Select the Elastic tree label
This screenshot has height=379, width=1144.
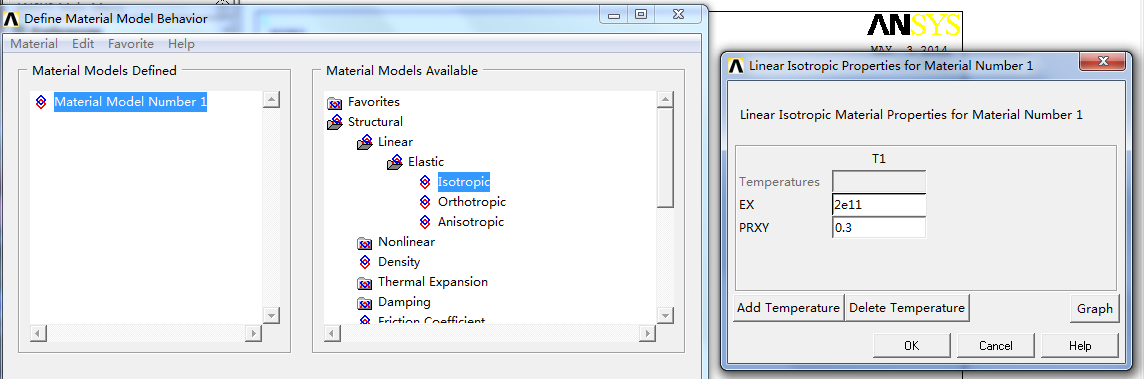[425, 162]
